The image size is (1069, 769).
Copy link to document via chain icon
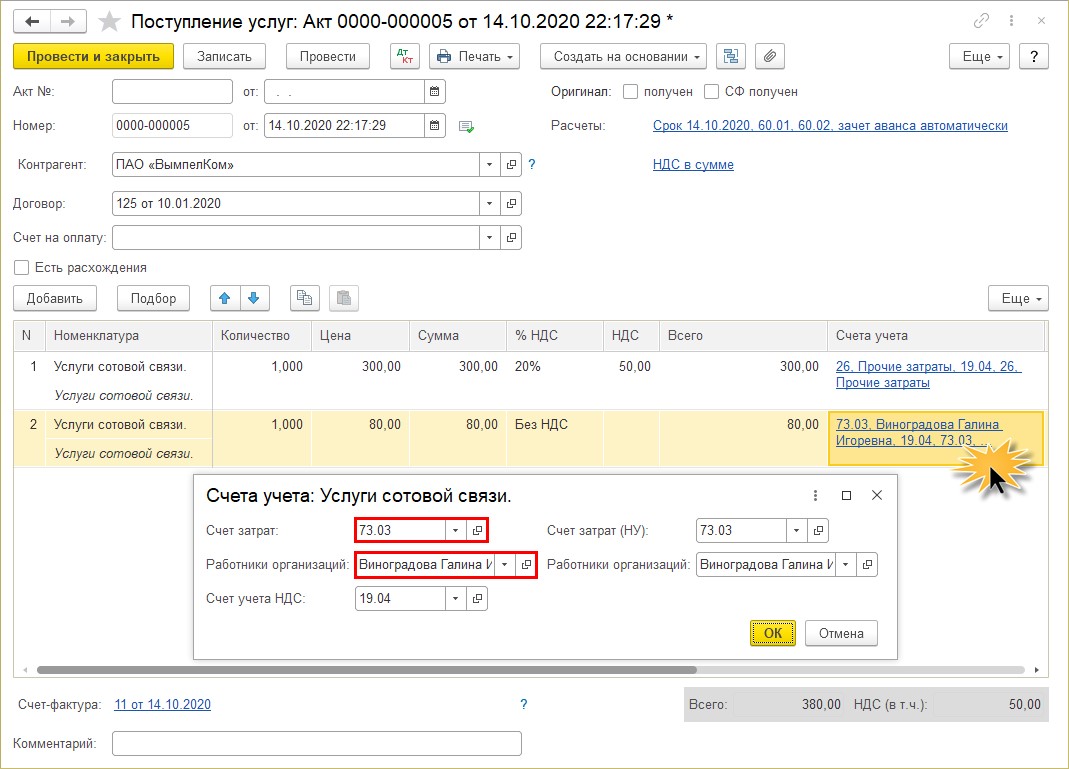(981, 21)
